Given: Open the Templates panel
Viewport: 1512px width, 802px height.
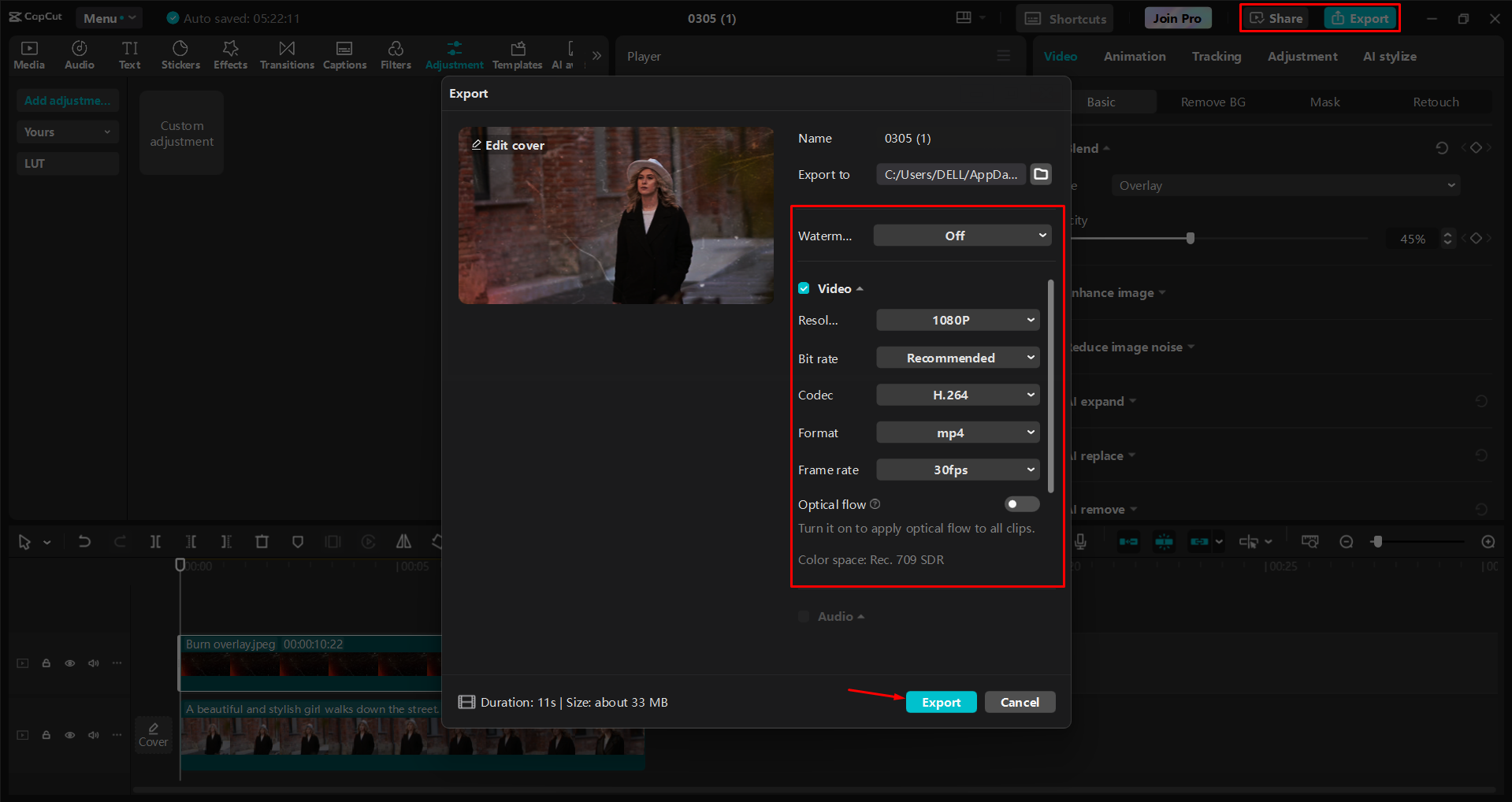Looking at the screenshot, I should click(x=517, y=54).
